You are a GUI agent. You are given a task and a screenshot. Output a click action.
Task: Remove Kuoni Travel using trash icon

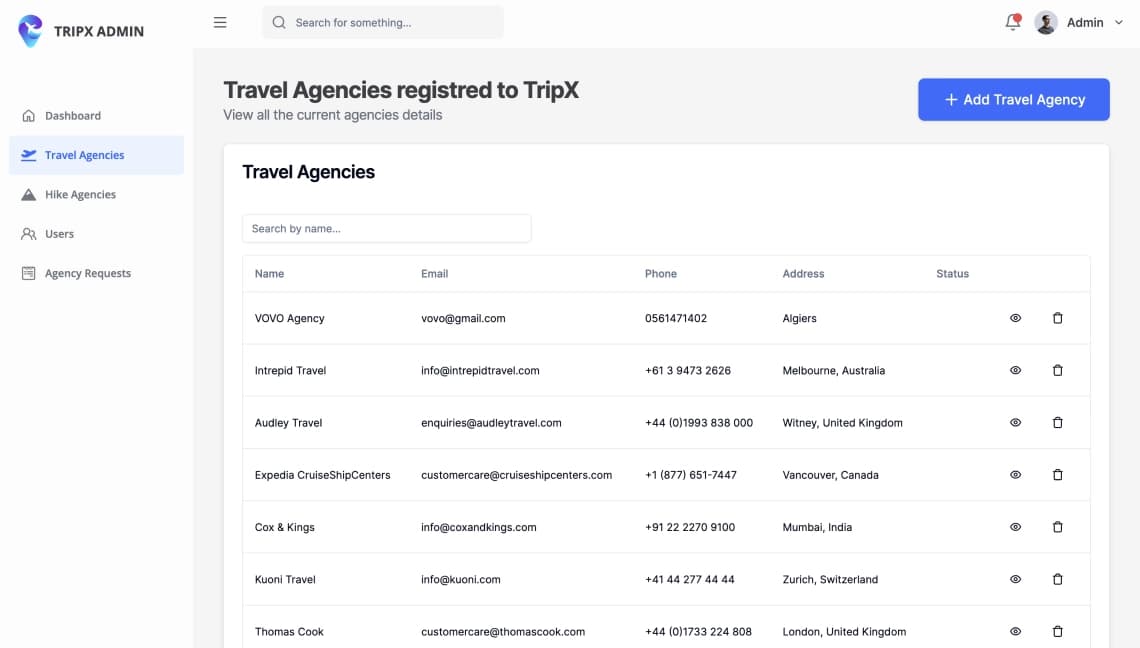tap(1057, 579)
